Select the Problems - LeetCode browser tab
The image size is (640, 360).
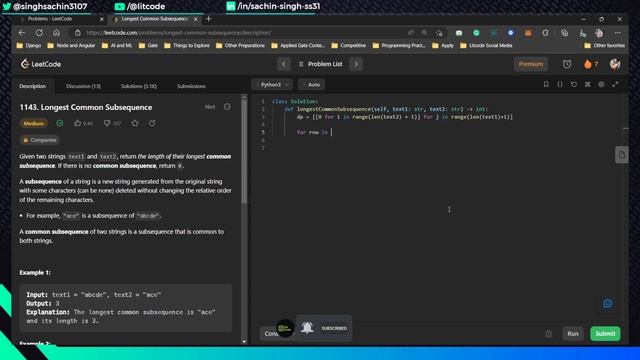(60, 19)
